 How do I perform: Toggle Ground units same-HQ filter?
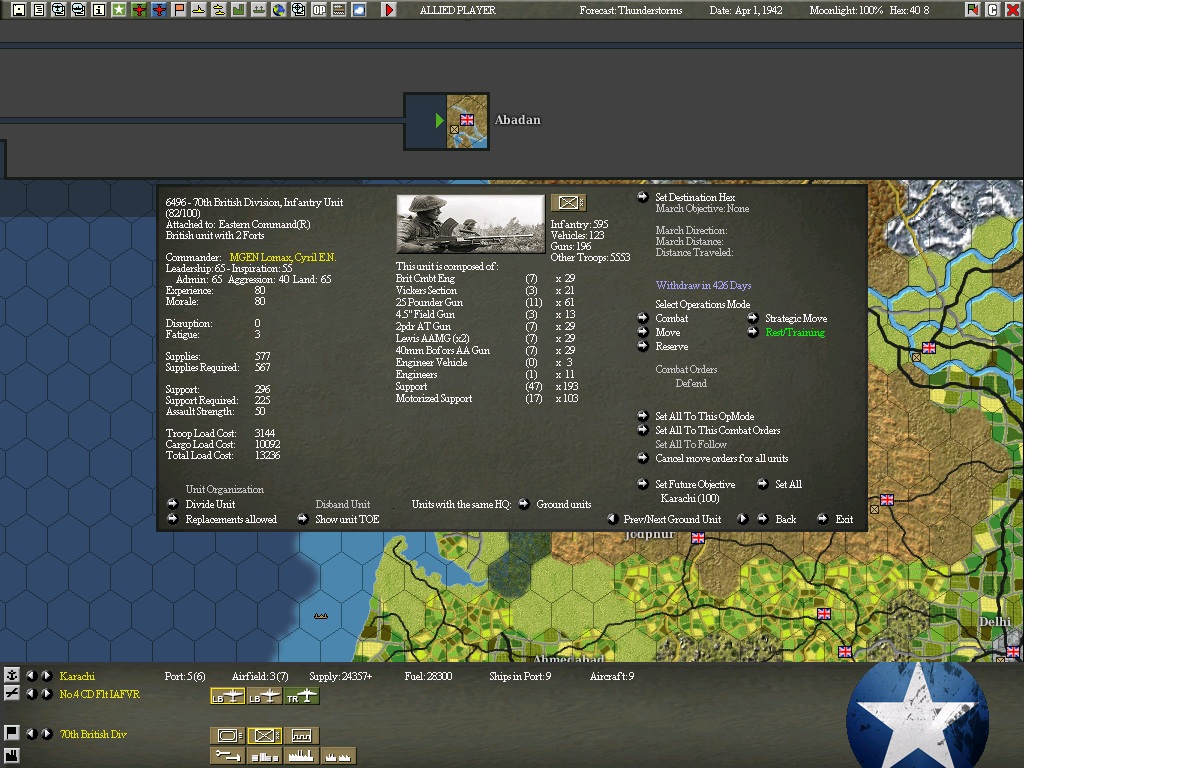click(524, 504)
